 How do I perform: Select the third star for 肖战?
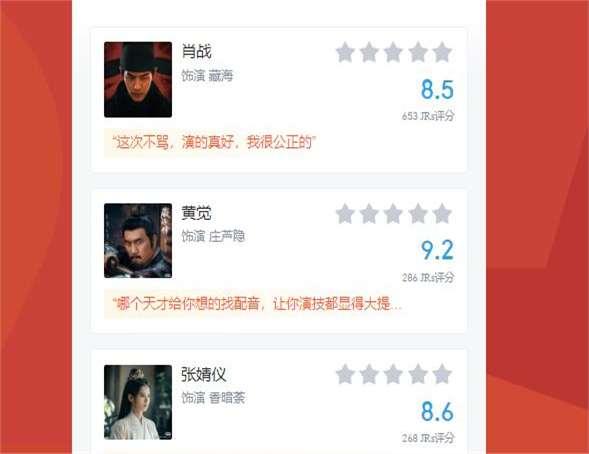pos(393,52)
